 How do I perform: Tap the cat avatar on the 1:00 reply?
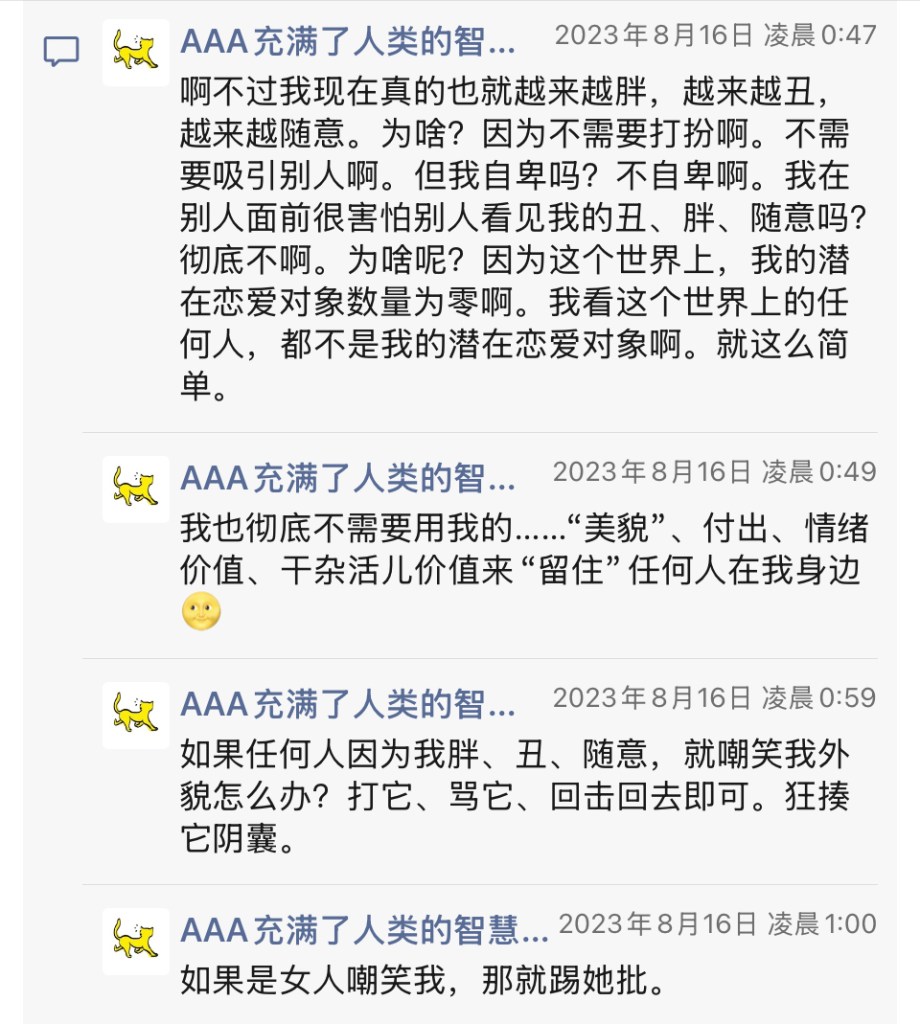coord(136,940)
